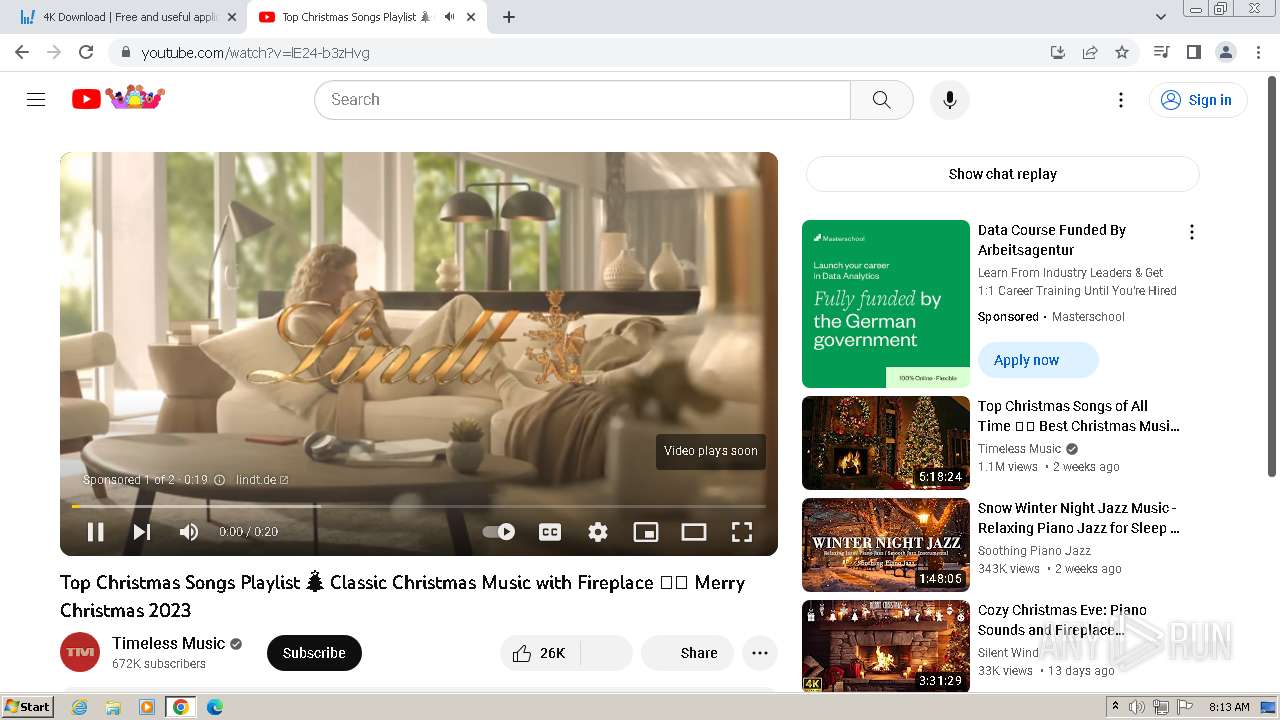Skip to next video
1280x720 pixels.
click(x=142, y=532)
